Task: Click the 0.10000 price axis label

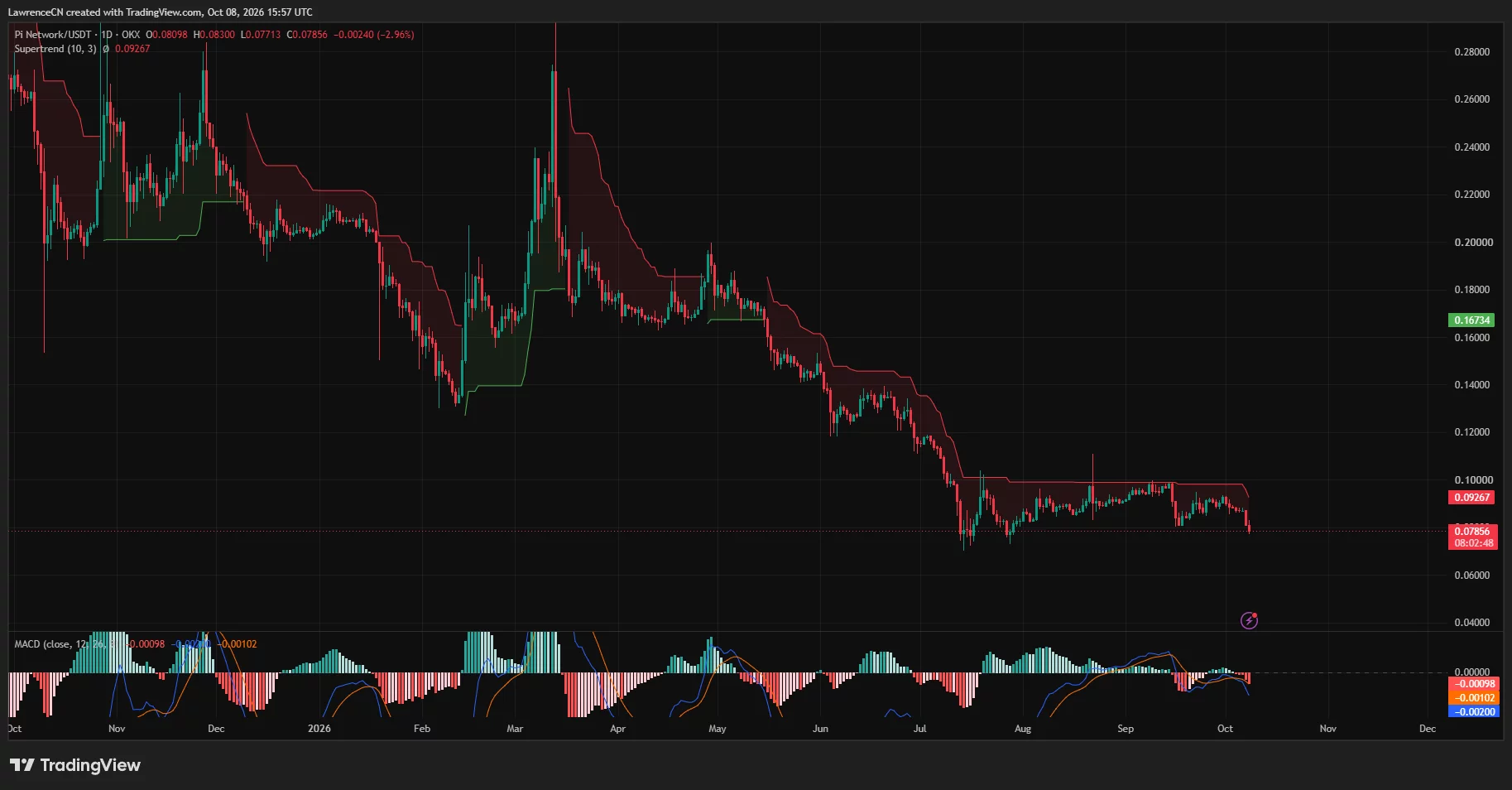Action: pyautogui.click(x=1472, y=480)
